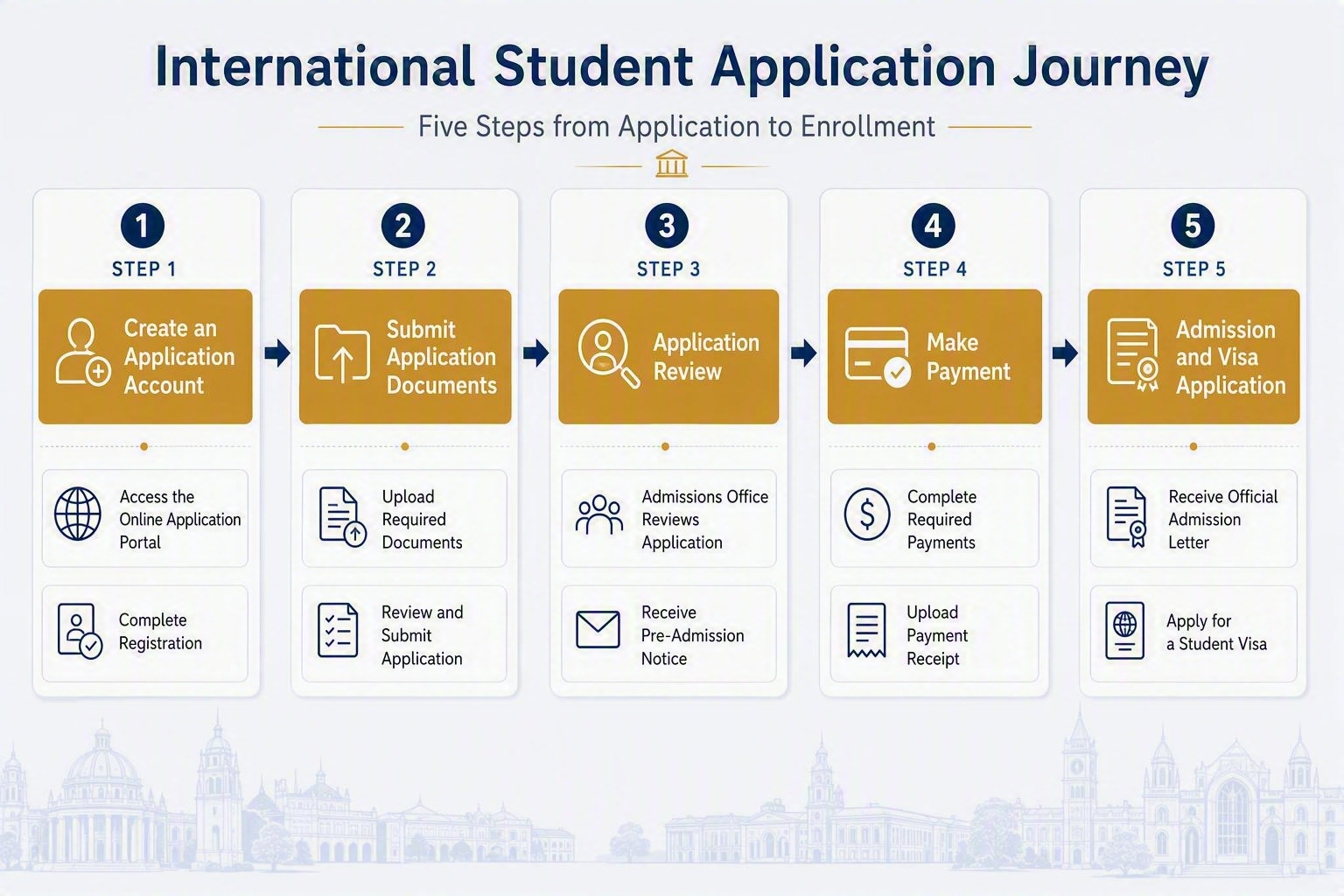Select the checklist icon for Review and Submit
Image resolution: width=1344 pixels, height=896 pixels.
coord(338,630)
